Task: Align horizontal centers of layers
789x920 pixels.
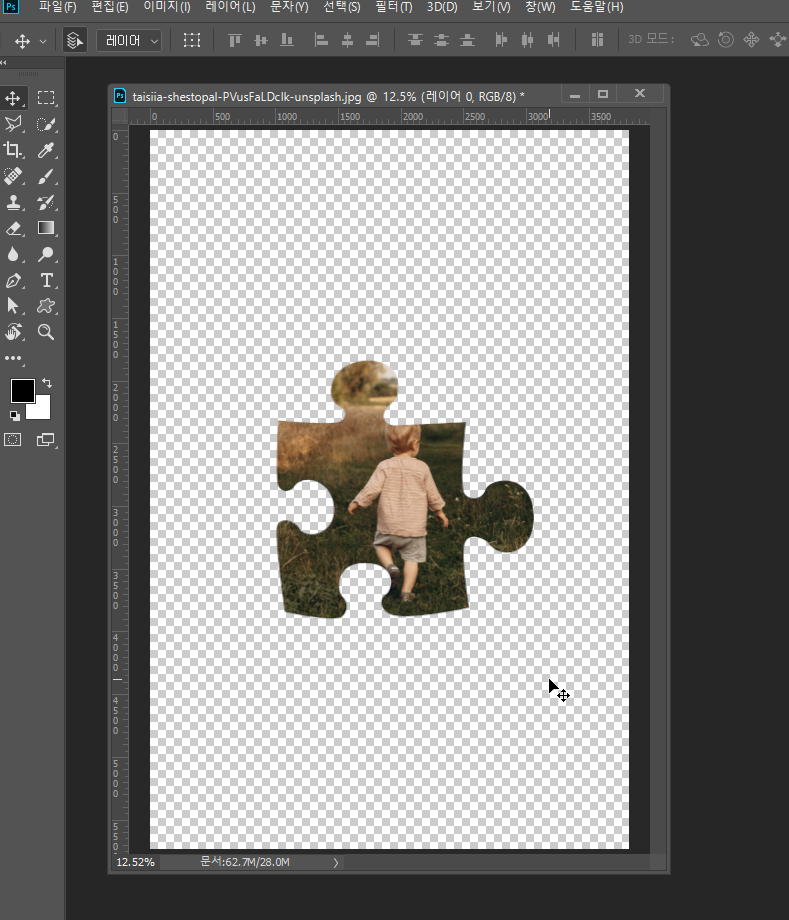Action: pyautogui.click(x=347, y=40)
